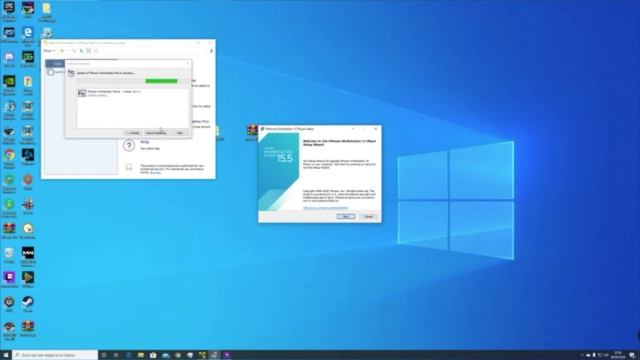
Task: Cancel the VMware Workstation Player setup wizard
Action: pyautogui.click(x=369, y=216)
